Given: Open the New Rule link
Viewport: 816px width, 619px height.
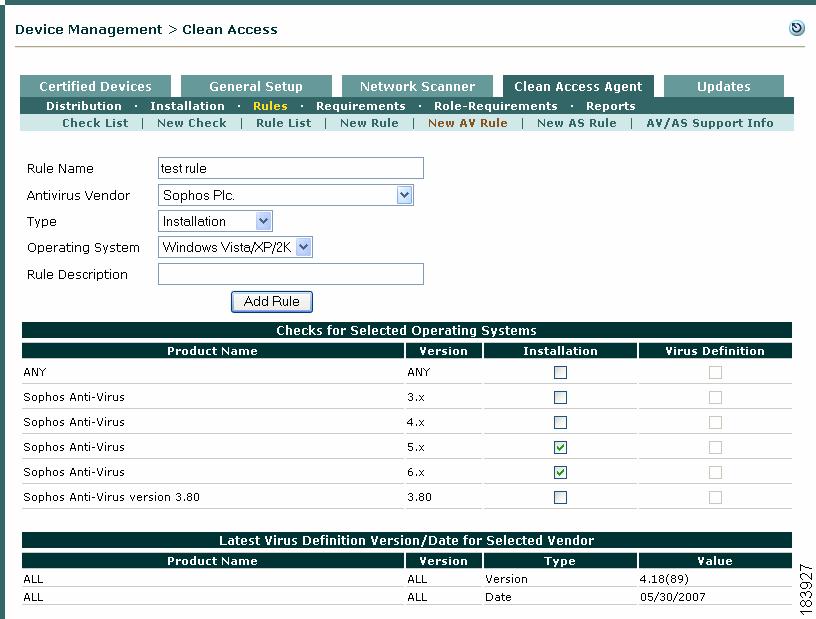Looking at the screenshot, I should tap(369, 123).
